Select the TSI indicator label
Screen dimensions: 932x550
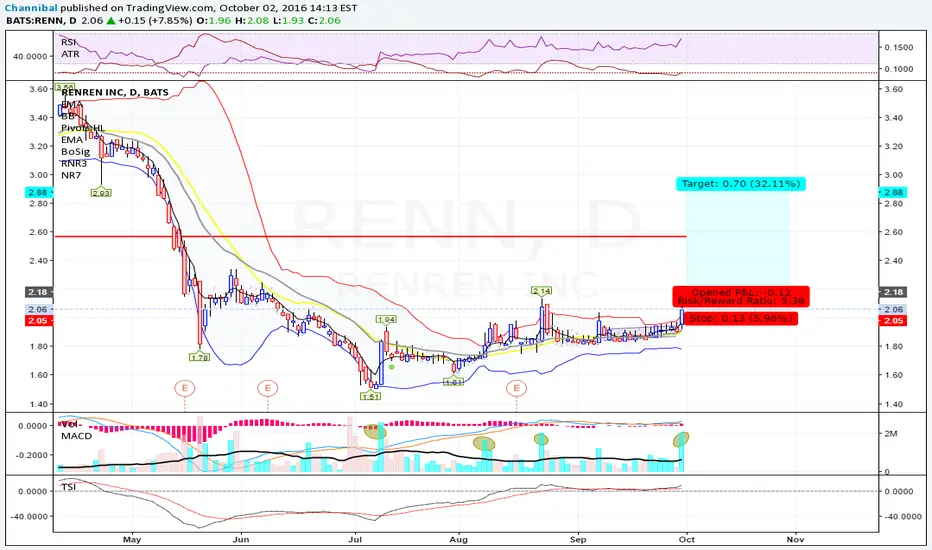[68, 487]
